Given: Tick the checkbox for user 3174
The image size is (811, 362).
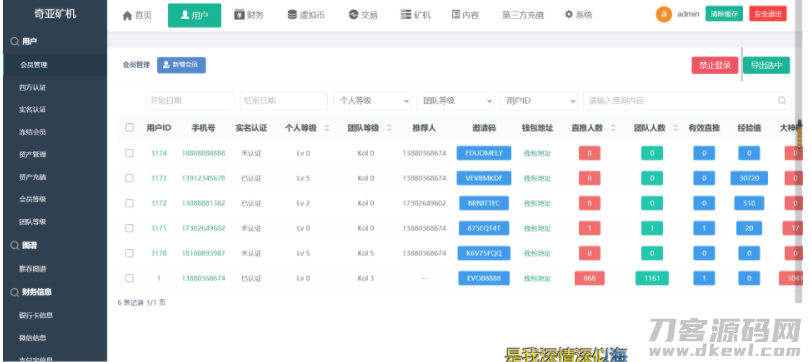Looking at the screenshot, I should [129, 153].
